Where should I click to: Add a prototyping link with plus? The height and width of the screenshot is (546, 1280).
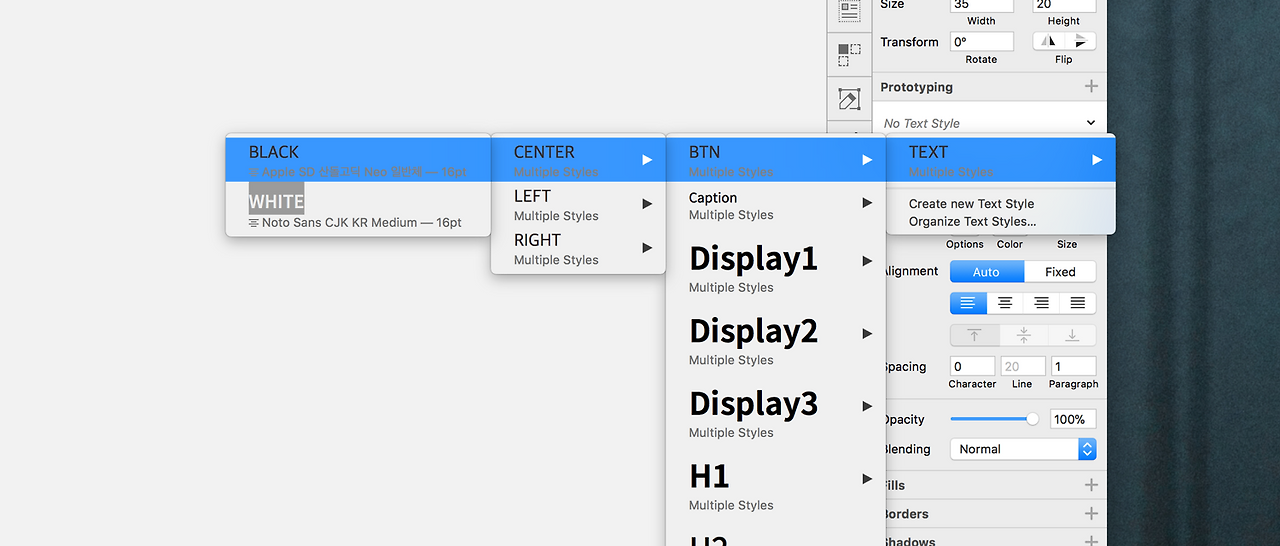pos(1091,87)
